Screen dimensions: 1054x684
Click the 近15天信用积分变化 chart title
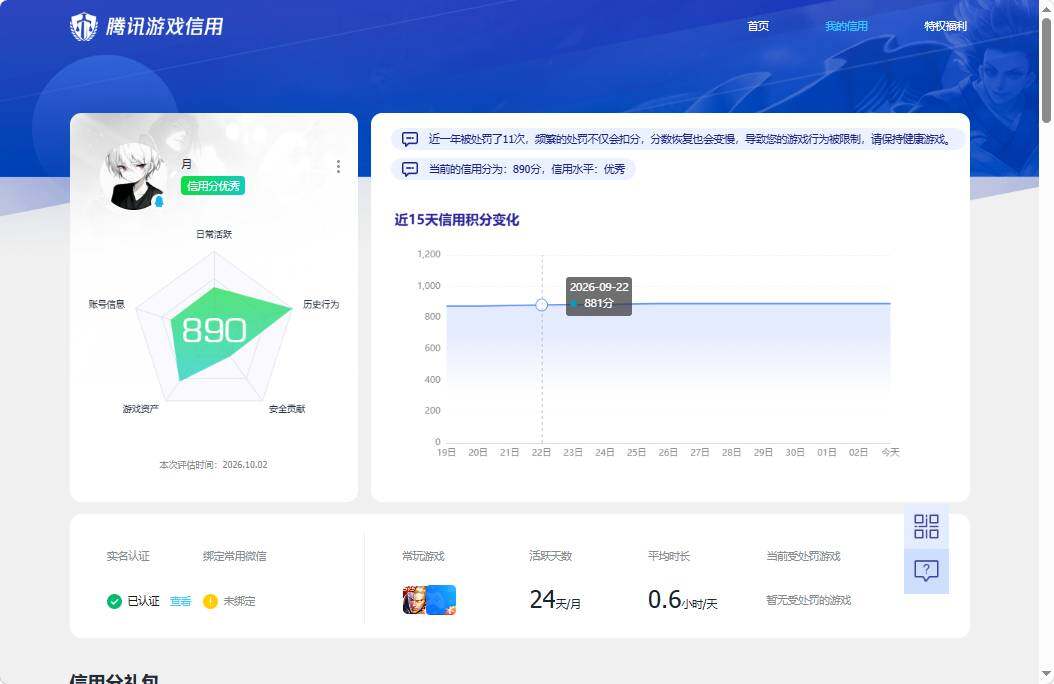[x=456, y=220]
